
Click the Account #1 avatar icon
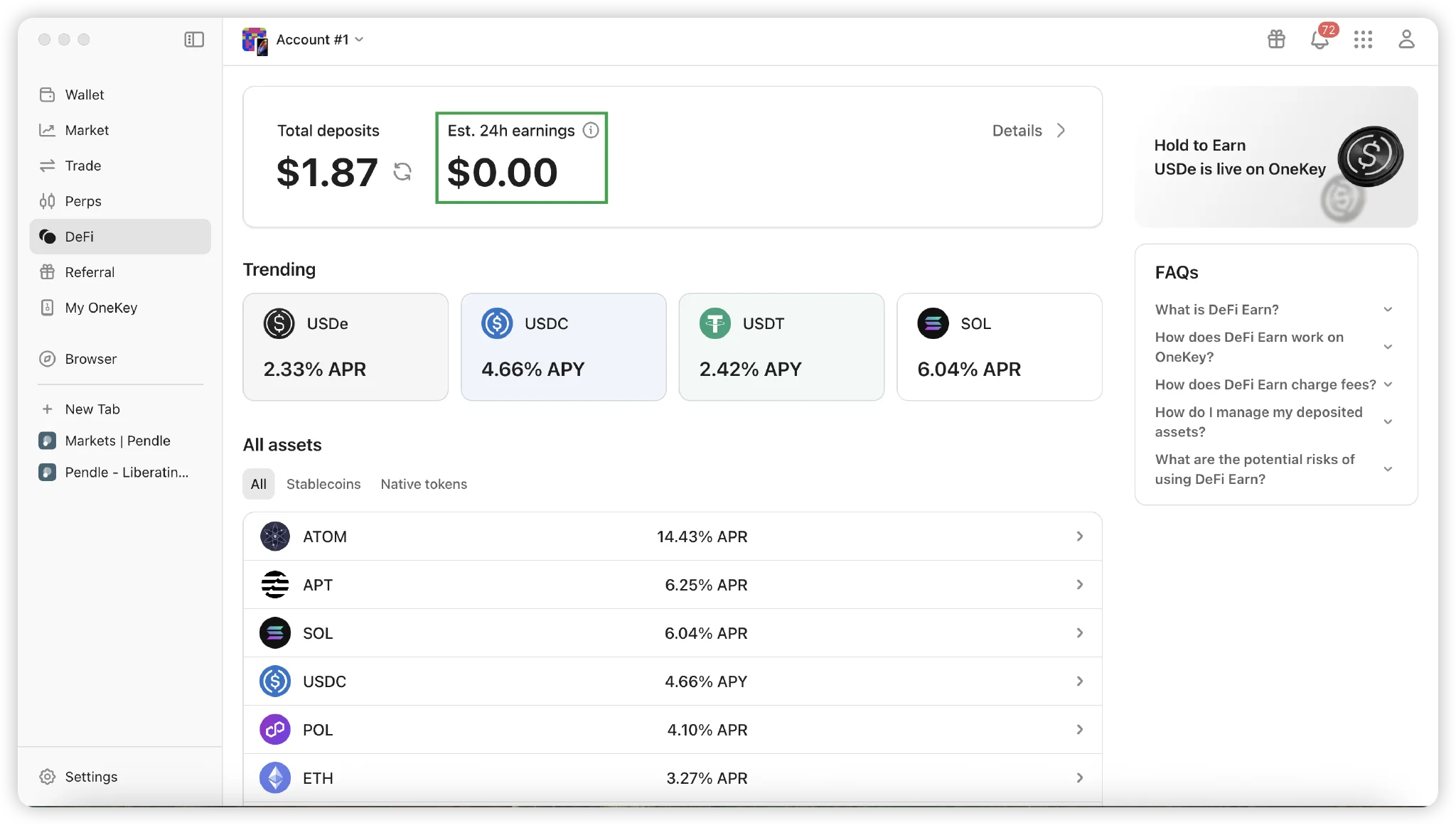click(x=255, y=41)
